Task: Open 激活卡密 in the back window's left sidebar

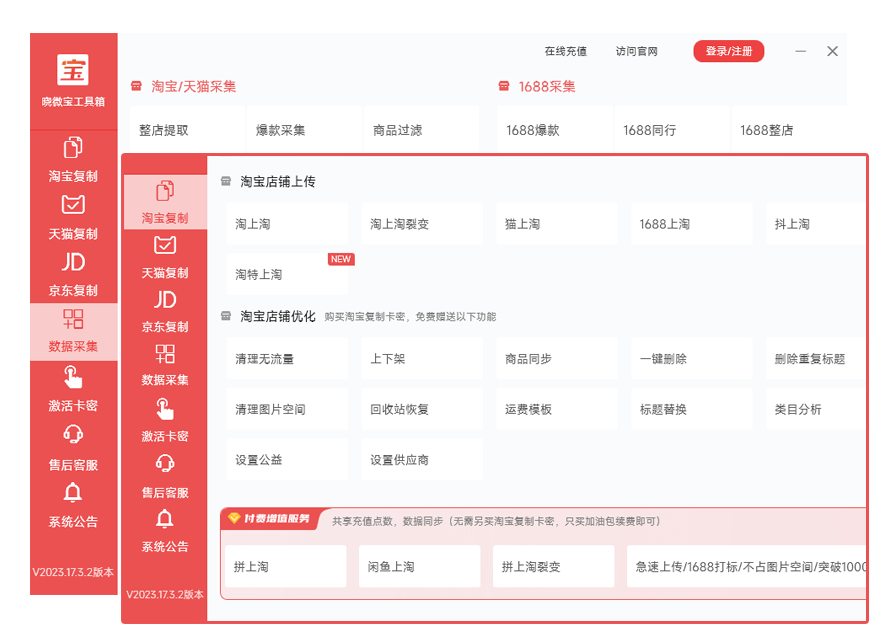Action: click(x=73, y=389)
